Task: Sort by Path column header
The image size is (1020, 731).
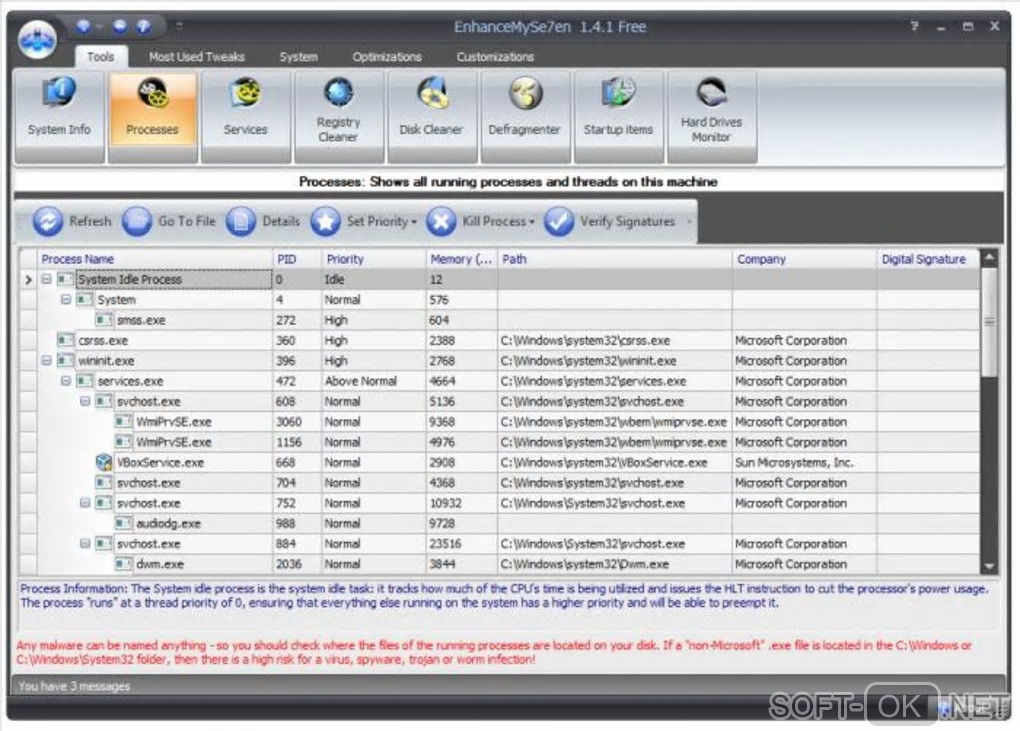Action: pyautogui.click(x=615, y=259)
